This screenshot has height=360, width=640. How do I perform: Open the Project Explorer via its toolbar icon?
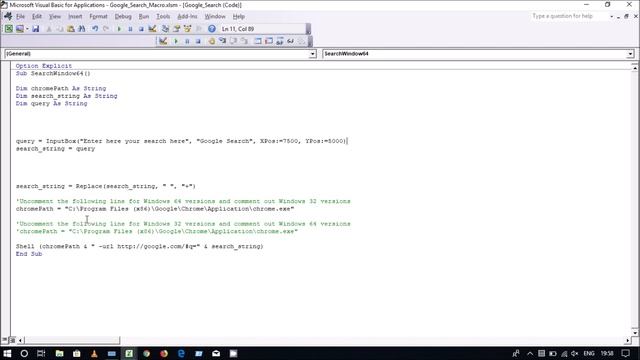click(165, 29)
